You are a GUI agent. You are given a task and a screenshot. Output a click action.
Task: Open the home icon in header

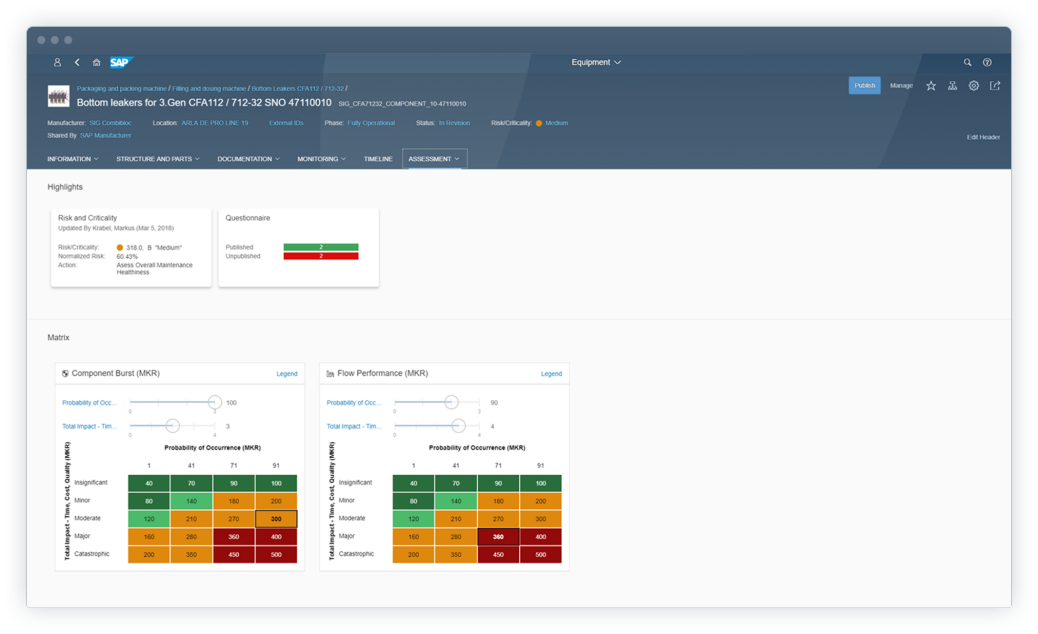[x=96, y=62]
